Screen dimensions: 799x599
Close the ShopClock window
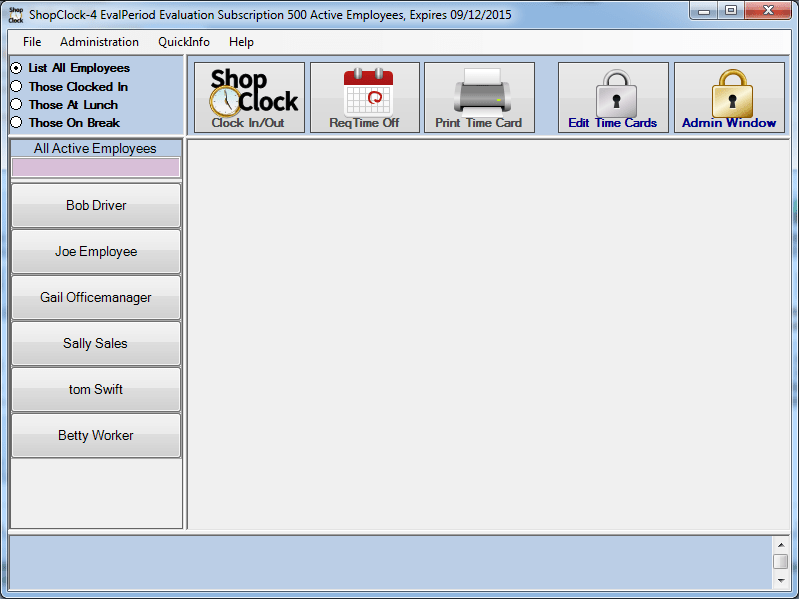[768, 11]
